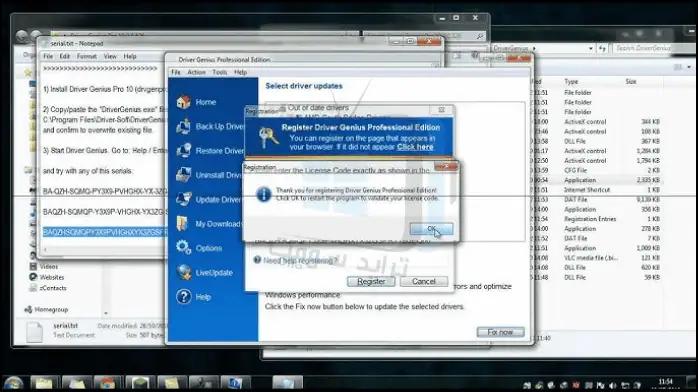This screenshot has height=392, width=698.
Task: Click OK in the registration thank-you dialog
Action: (x=431, y=229)
